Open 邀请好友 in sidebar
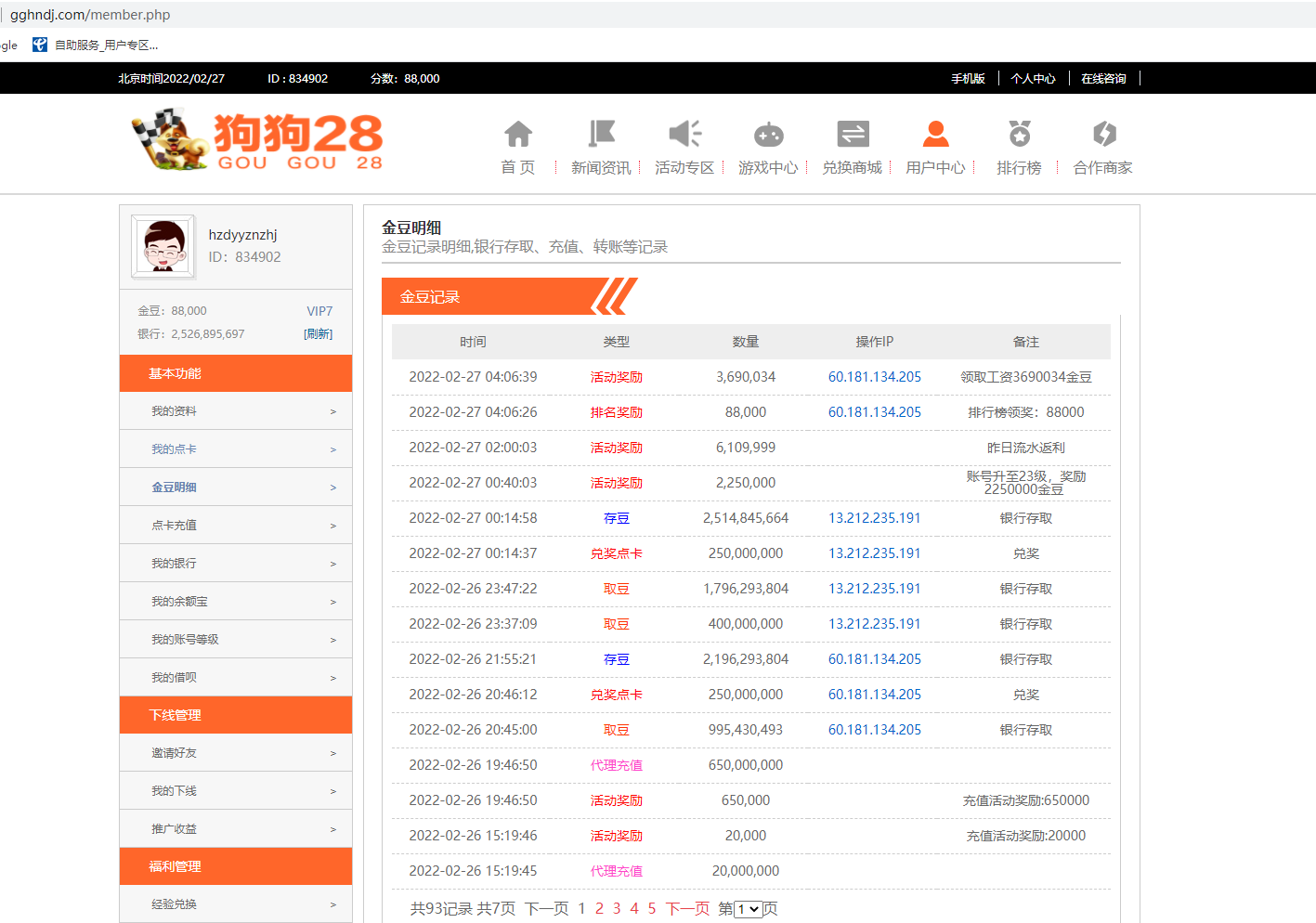 point(236,753)
